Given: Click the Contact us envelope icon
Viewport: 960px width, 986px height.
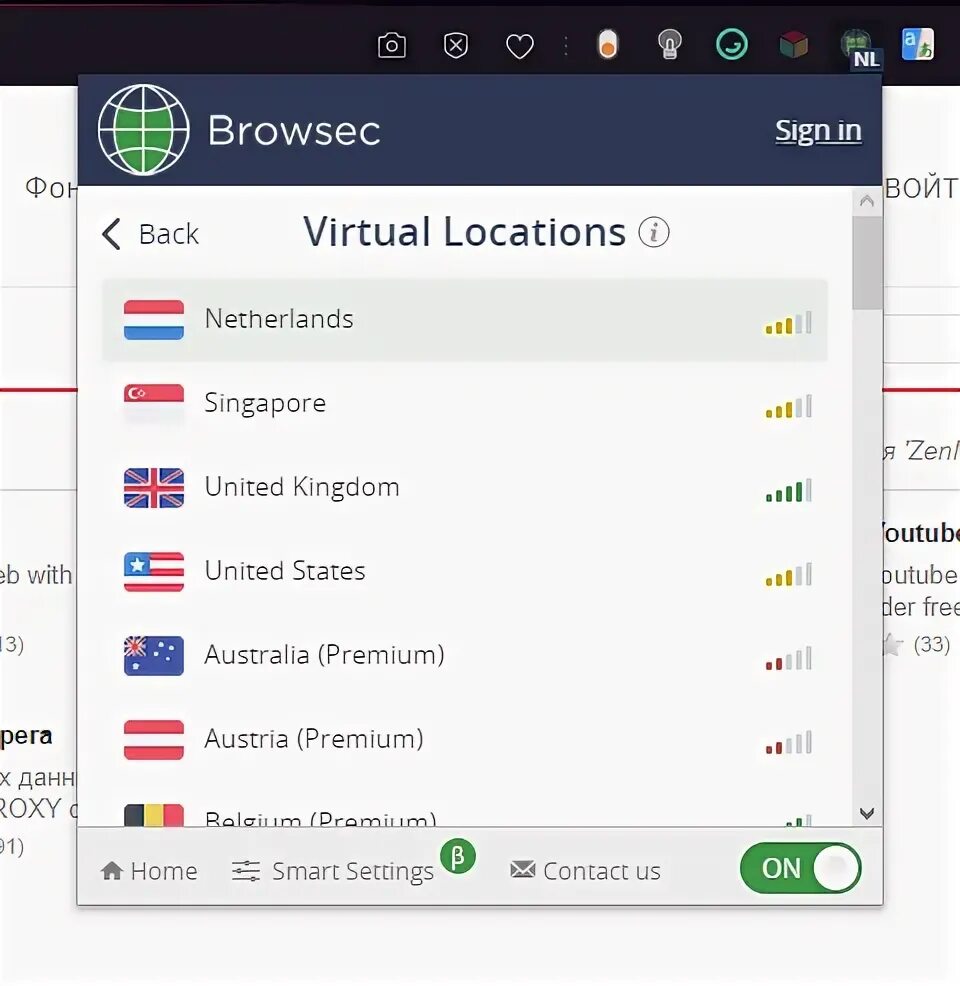Looking at the screenshot, I should click(x=522, y=870).
